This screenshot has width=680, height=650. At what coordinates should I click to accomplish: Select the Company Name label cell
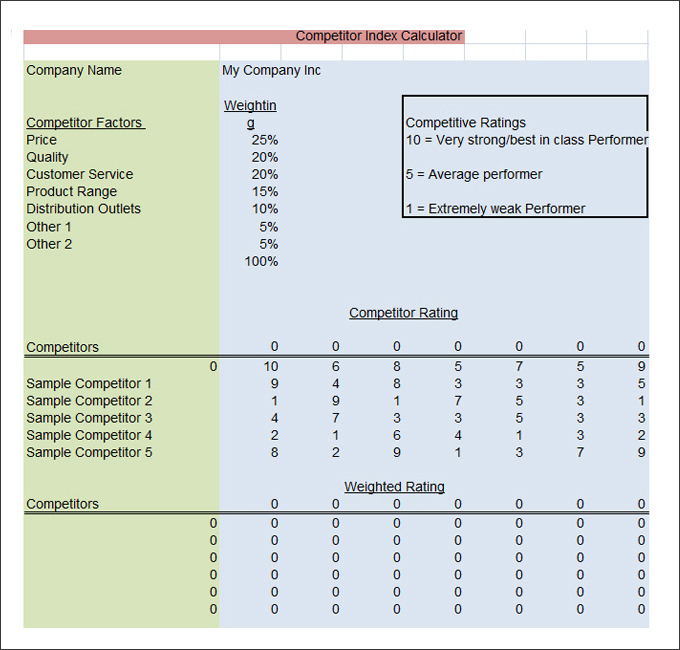tap(74, 70)
